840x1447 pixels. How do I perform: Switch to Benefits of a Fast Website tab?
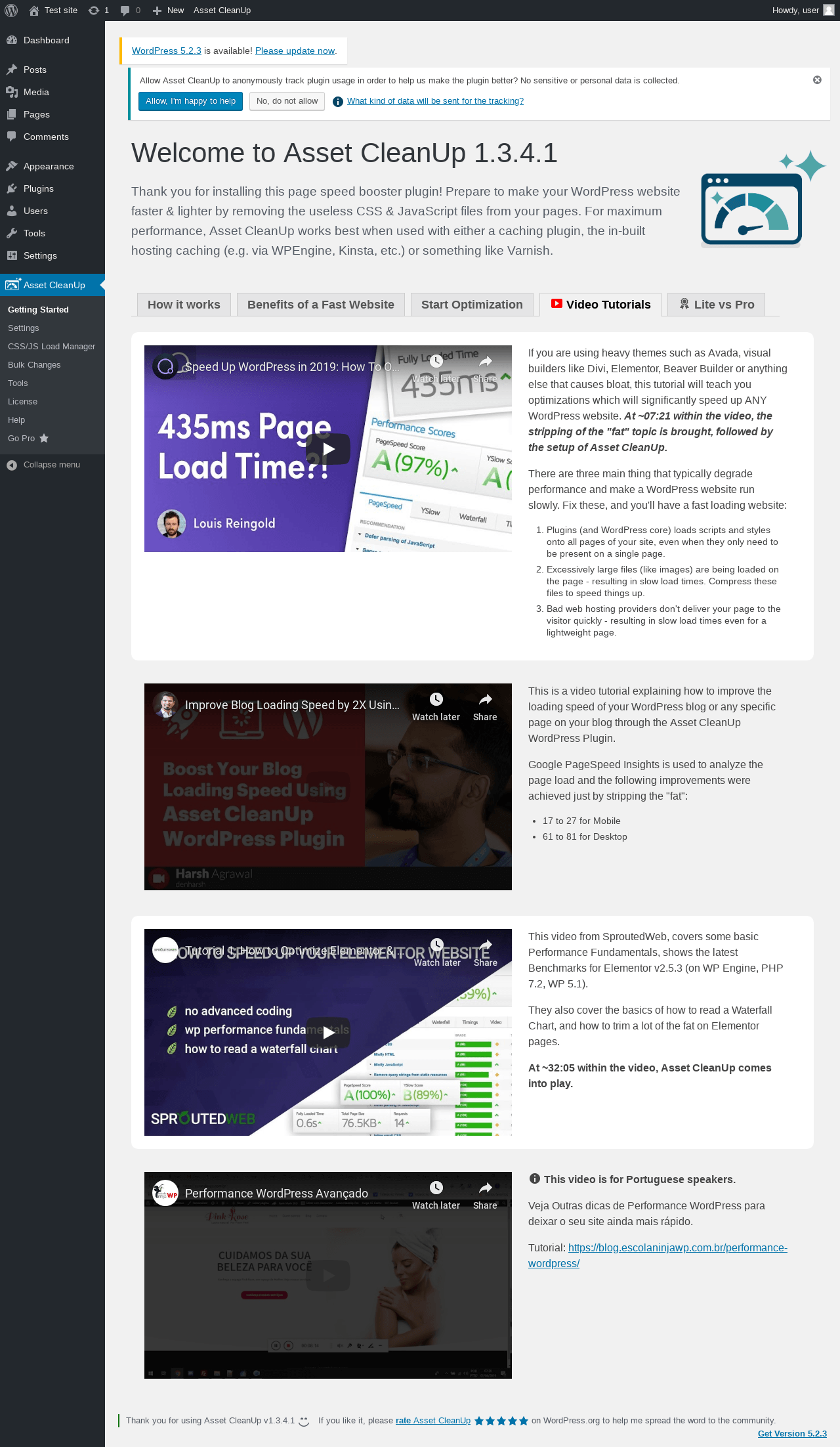[321, 305]
